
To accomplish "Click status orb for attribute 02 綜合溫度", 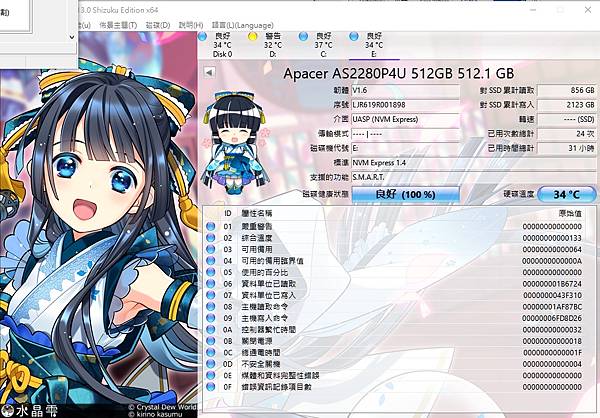I will coord(210,238).
